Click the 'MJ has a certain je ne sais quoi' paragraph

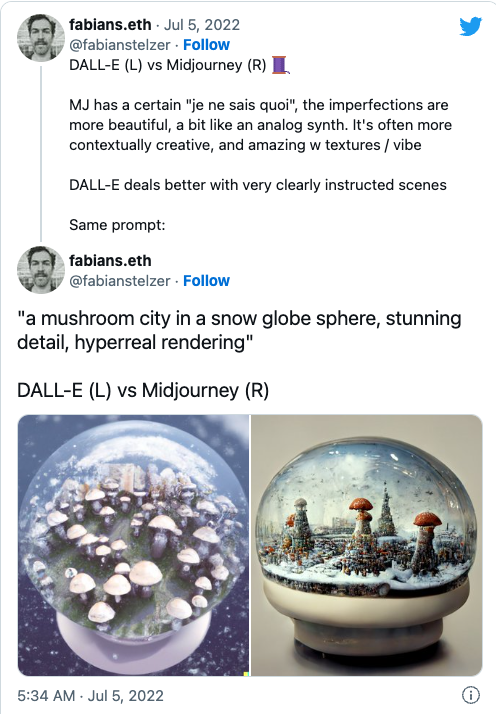pyautogui.click(x=261, y=125)
